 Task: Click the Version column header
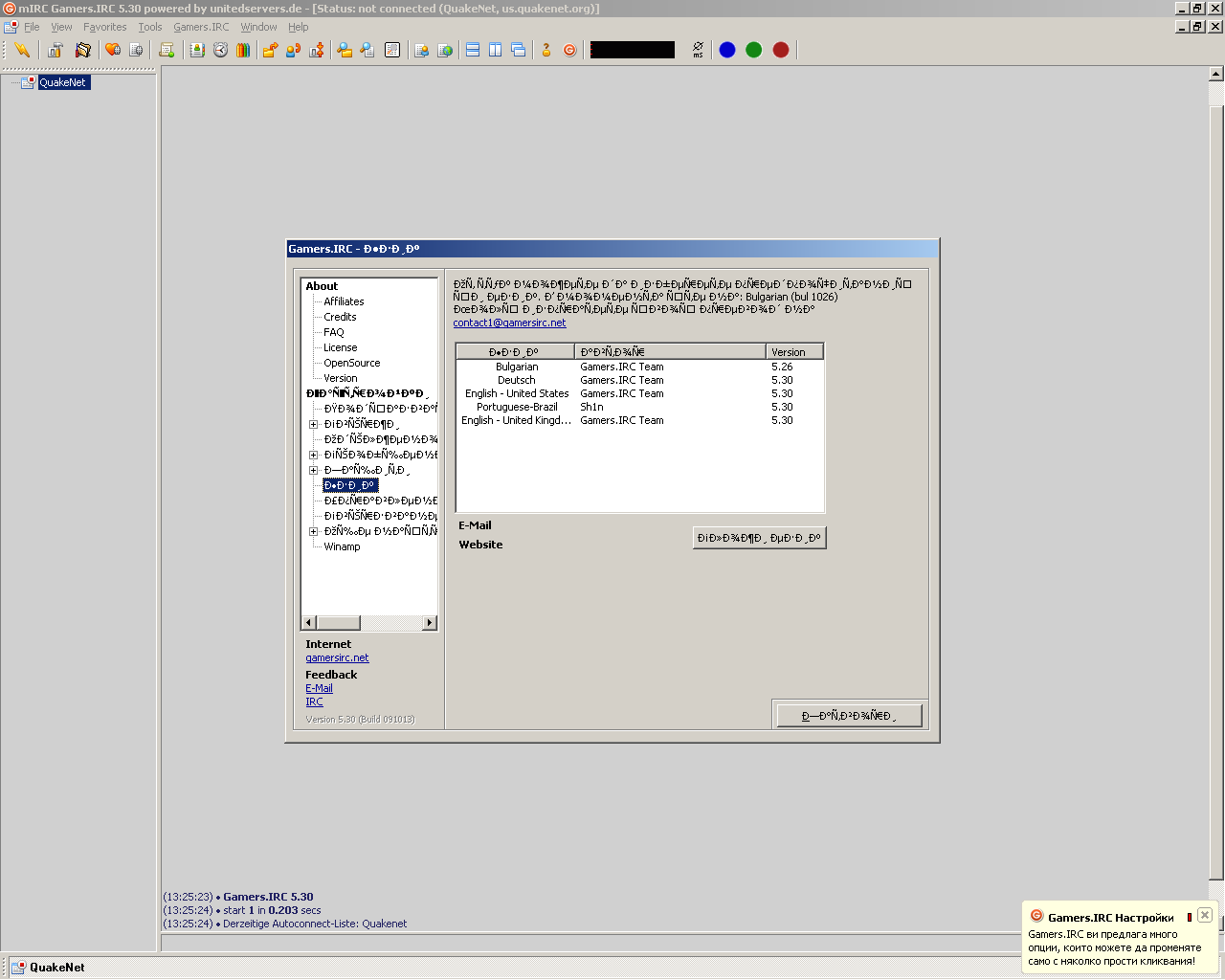click(794, 351)
